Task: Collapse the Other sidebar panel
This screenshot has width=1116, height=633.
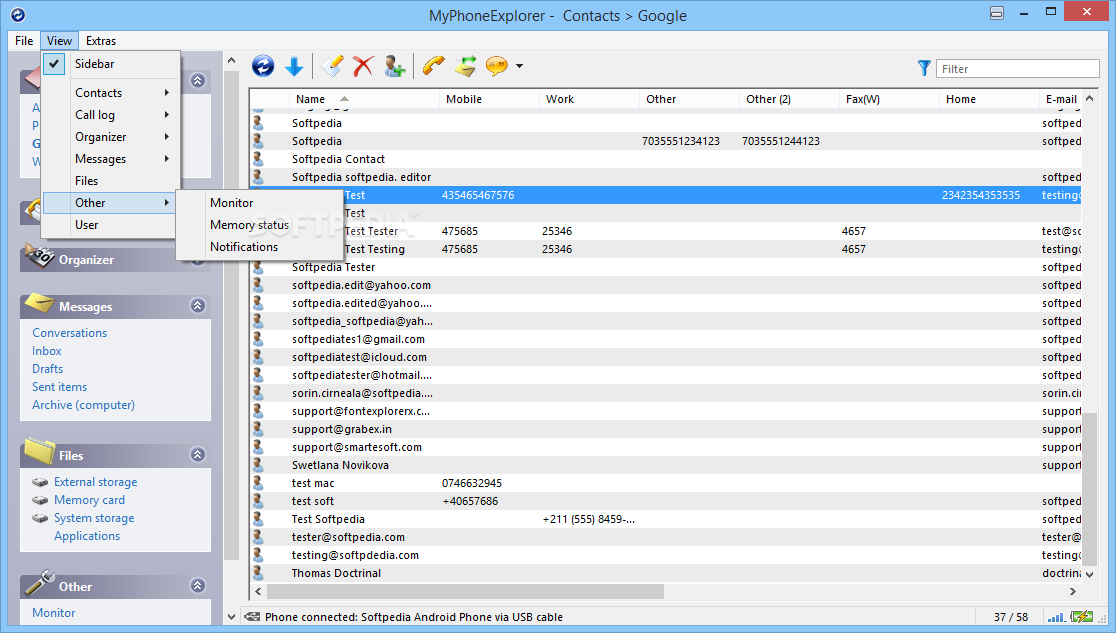Action: click(x=198, y=585)
